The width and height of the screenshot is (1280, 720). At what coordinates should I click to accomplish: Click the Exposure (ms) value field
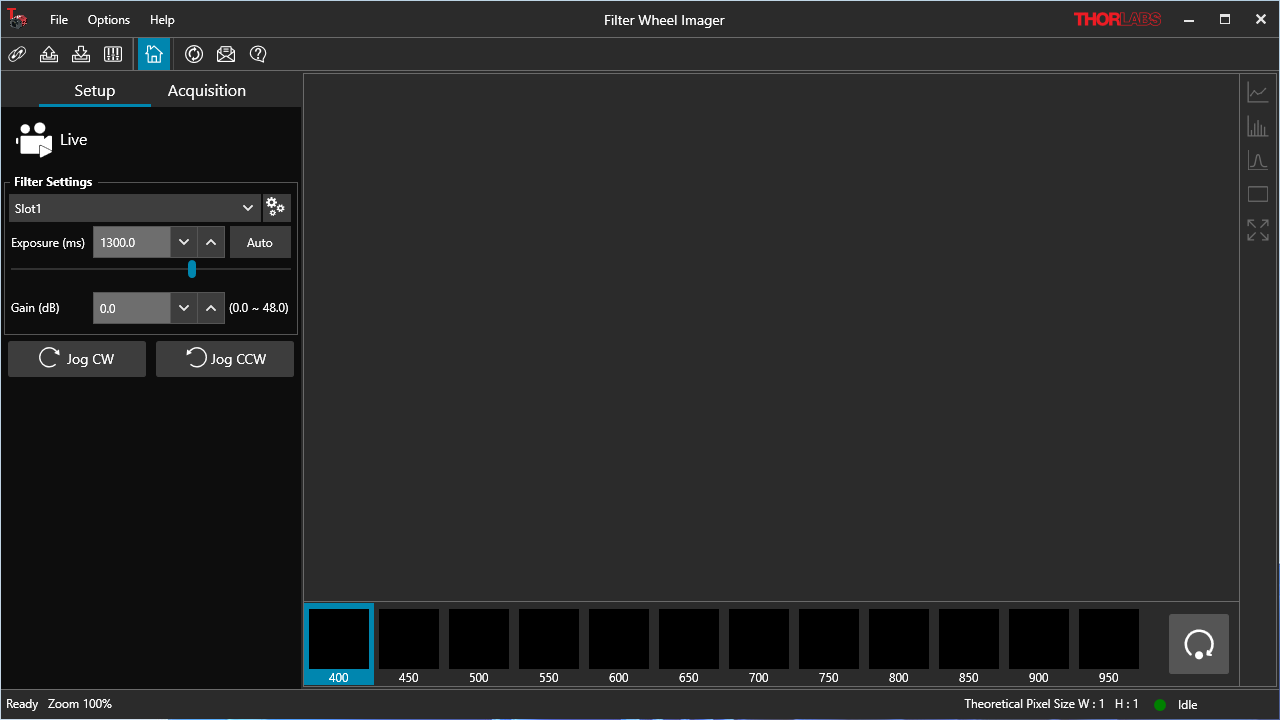tap(132, 242)
